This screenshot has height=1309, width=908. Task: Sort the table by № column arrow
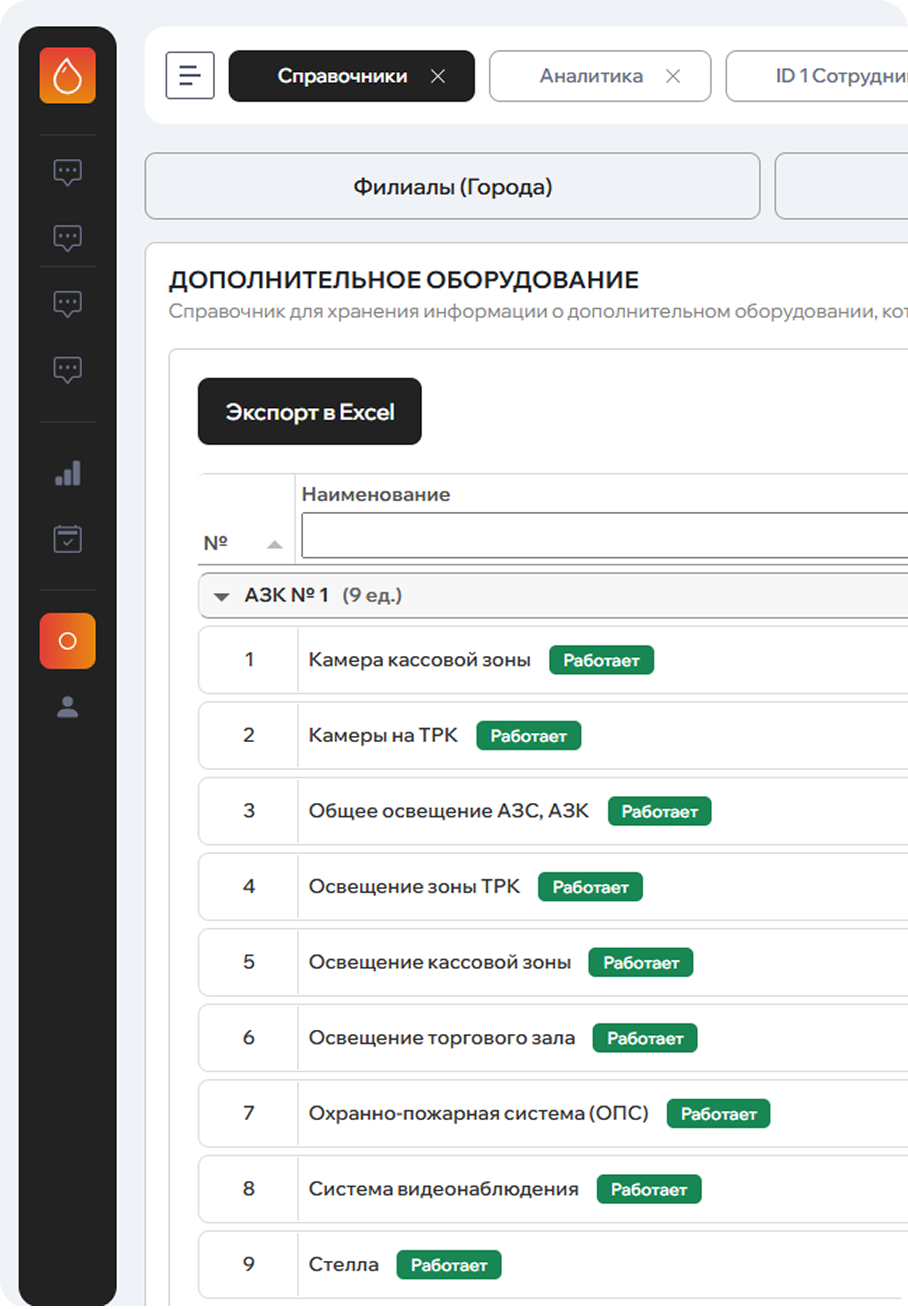[x=274, y=545]
